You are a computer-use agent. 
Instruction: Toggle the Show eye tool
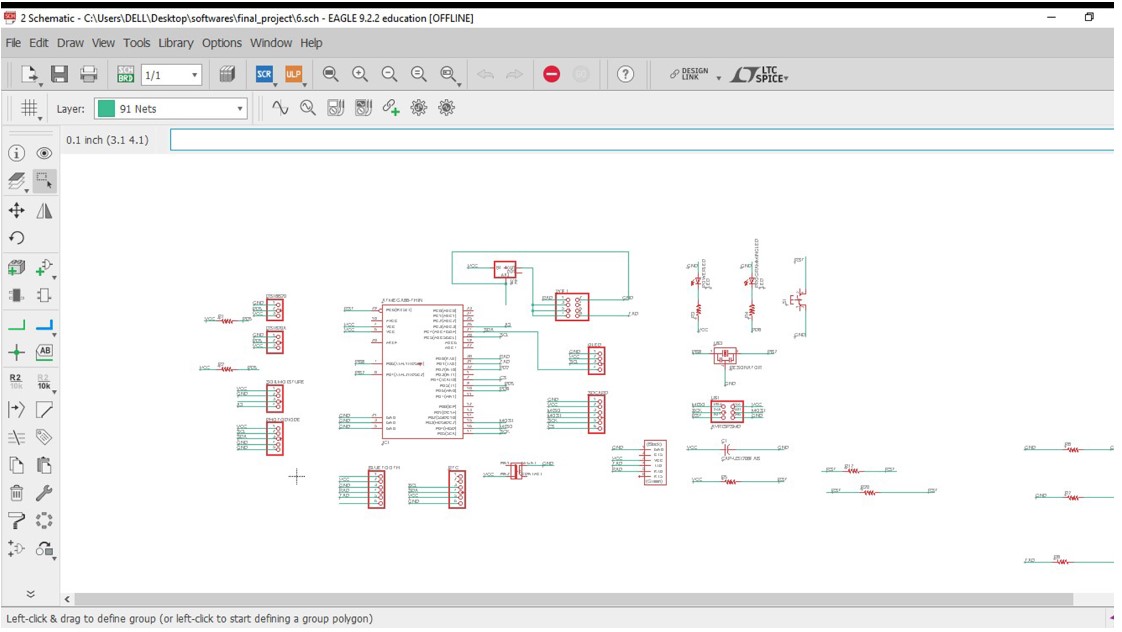(x=44, y=153)
